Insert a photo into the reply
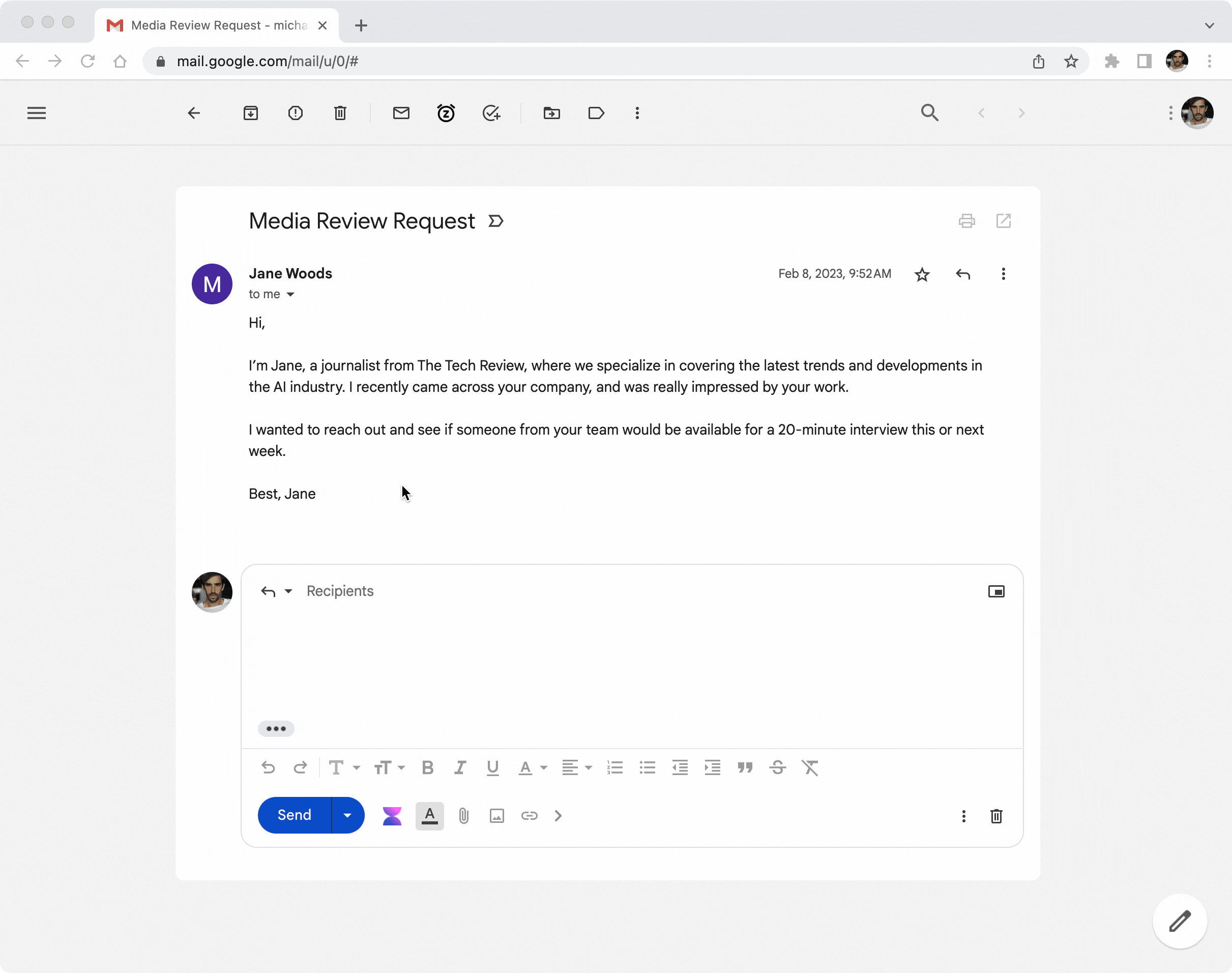1232x973 pixels. click(x=496, y=816)
